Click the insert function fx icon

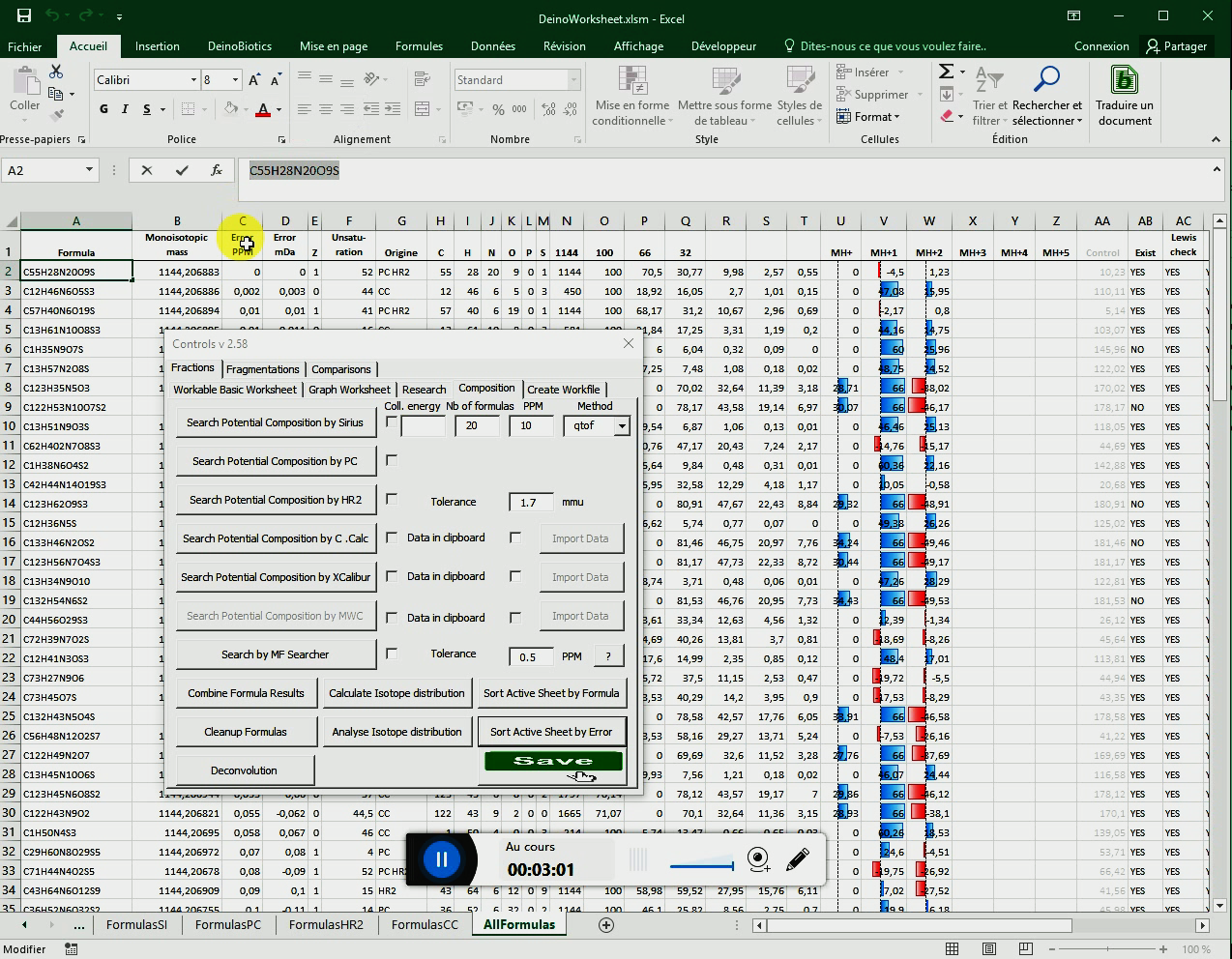click(x=217, y=170)
